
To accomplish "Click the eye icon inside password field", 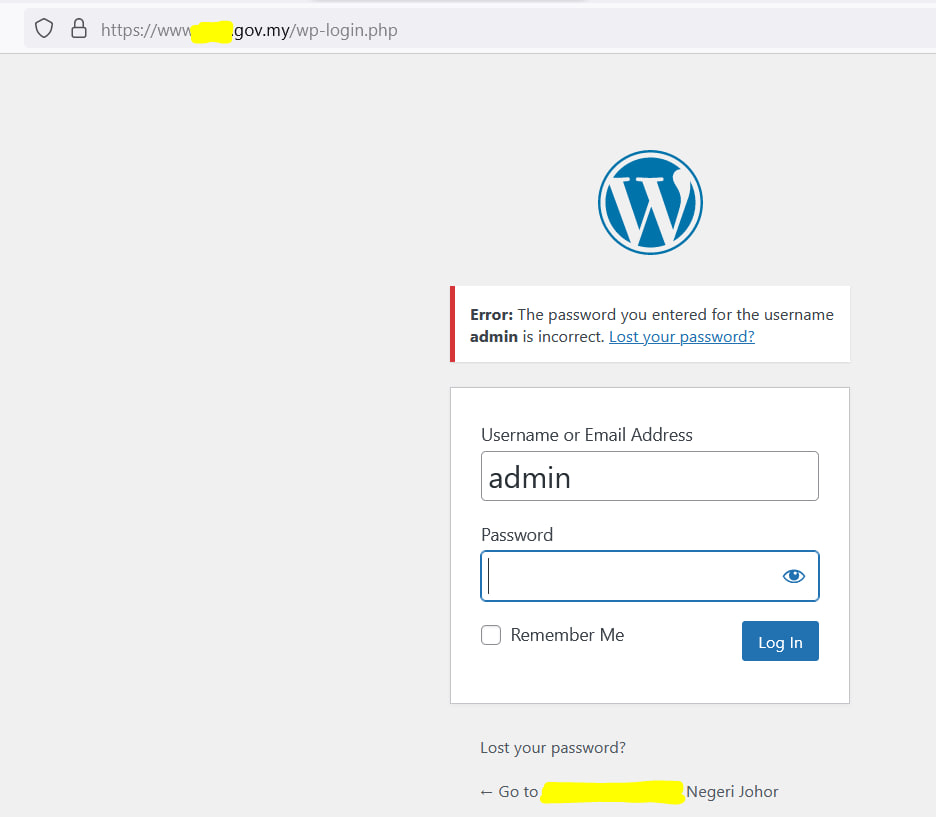I will pyautogui.click(x=793, y=575).
